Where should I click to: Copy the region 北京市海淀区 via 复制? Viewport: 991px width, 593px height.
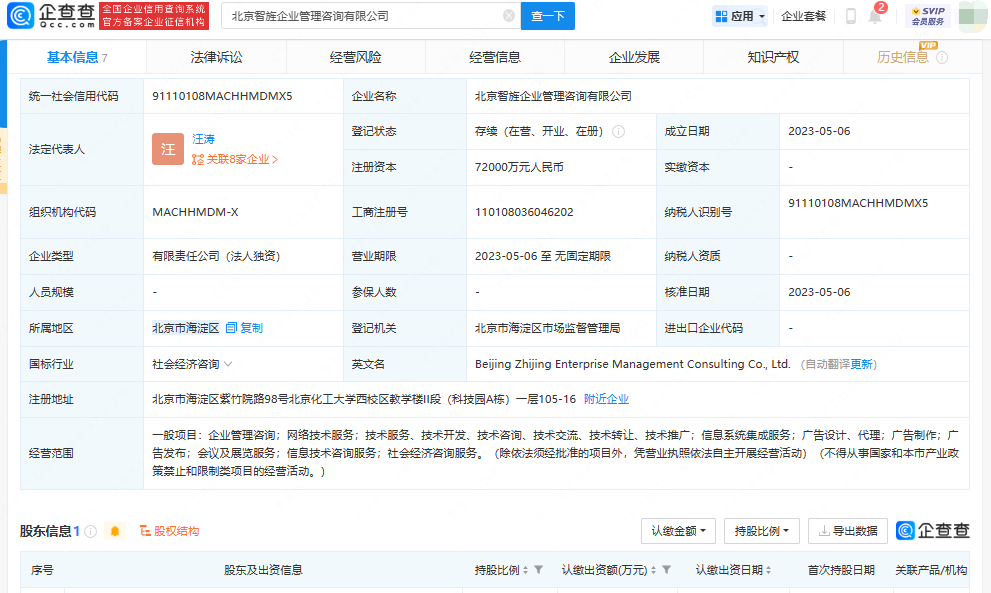[x=244, y=328]
